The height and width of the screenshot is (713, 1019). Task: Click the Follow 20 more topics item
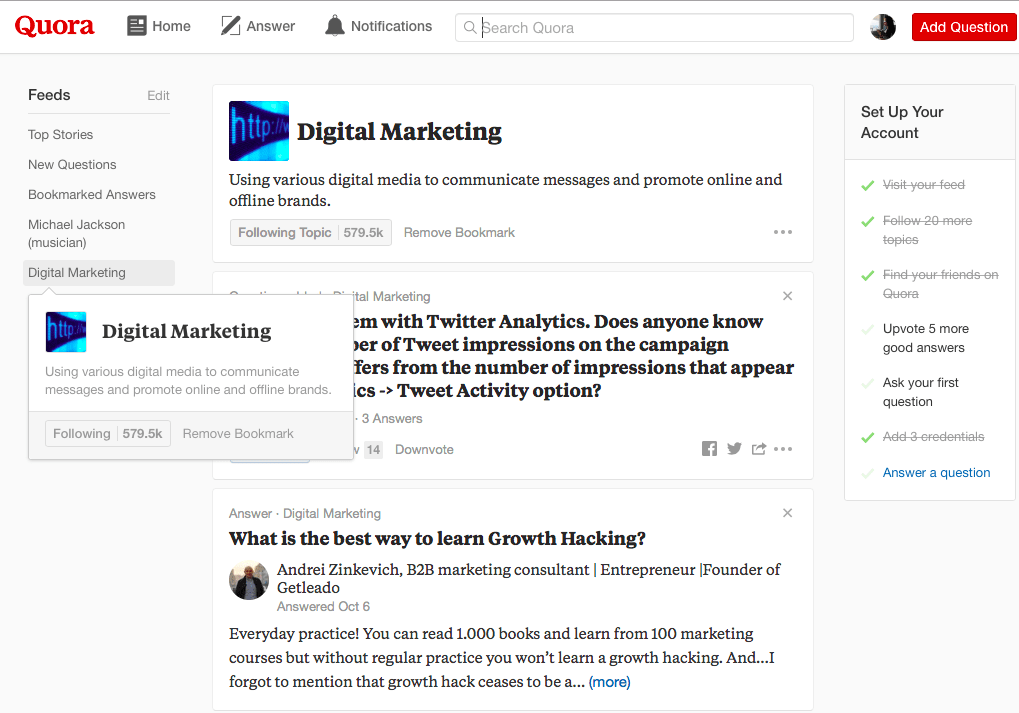[x=927, y=230]
